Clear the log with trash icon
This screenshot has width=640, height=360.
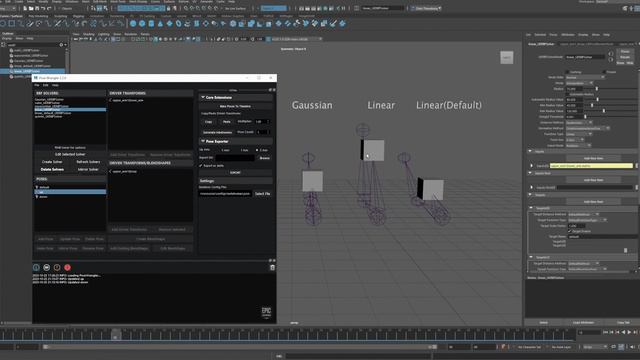coord(272,267)
